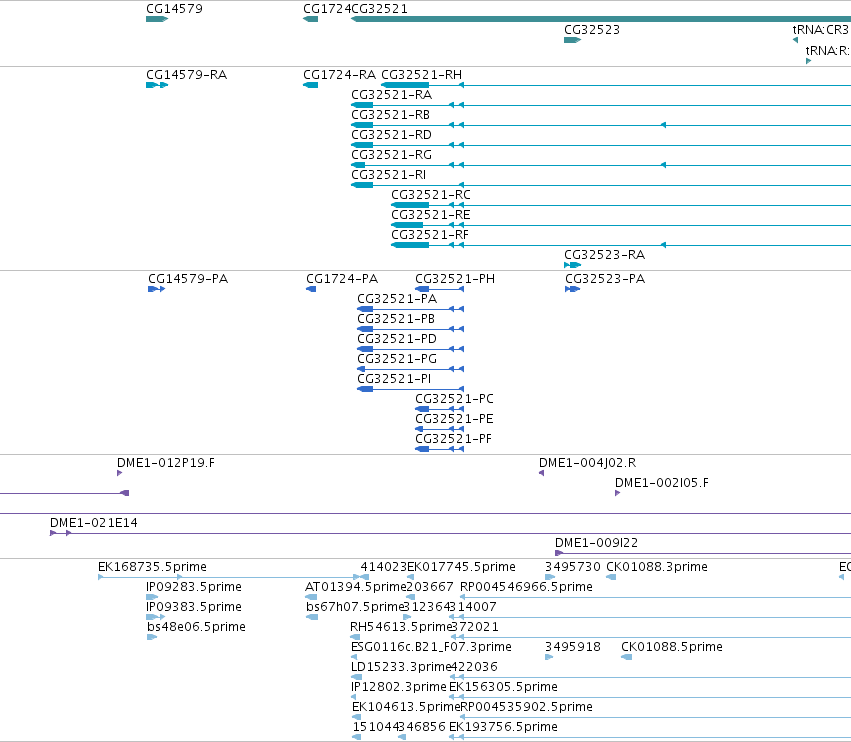Select the CG32521-RD transcript label

391,135
